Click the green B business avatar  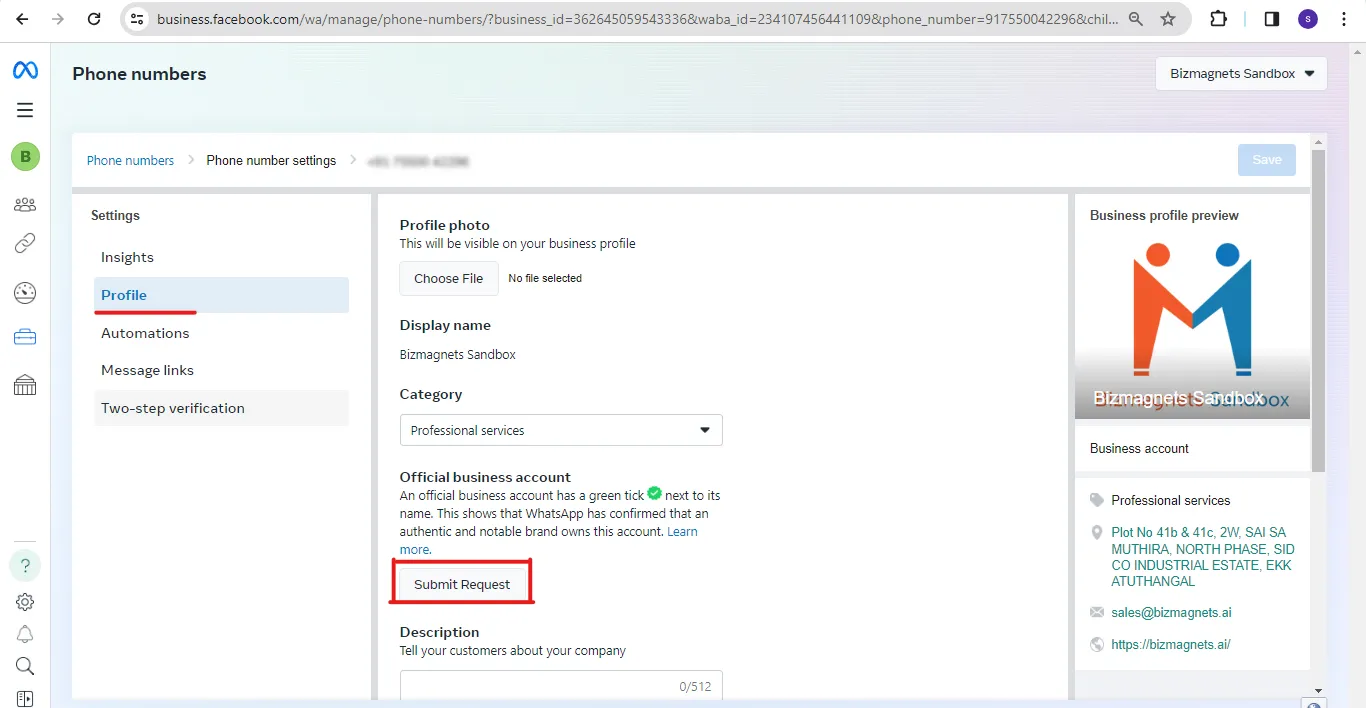click(25, 156)
